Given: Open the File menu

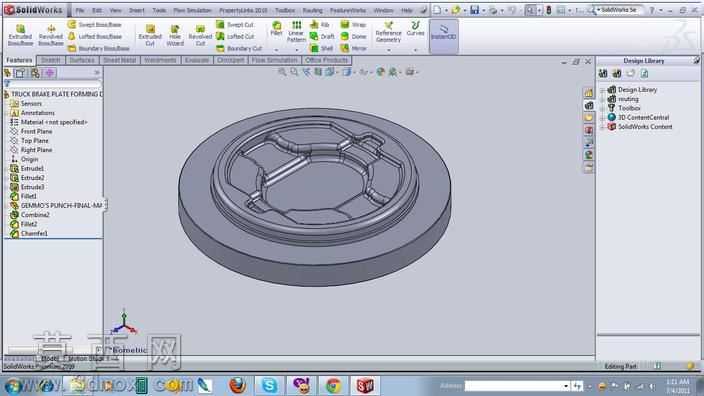Looking at the screenshot, I should (x=79, y=10).
